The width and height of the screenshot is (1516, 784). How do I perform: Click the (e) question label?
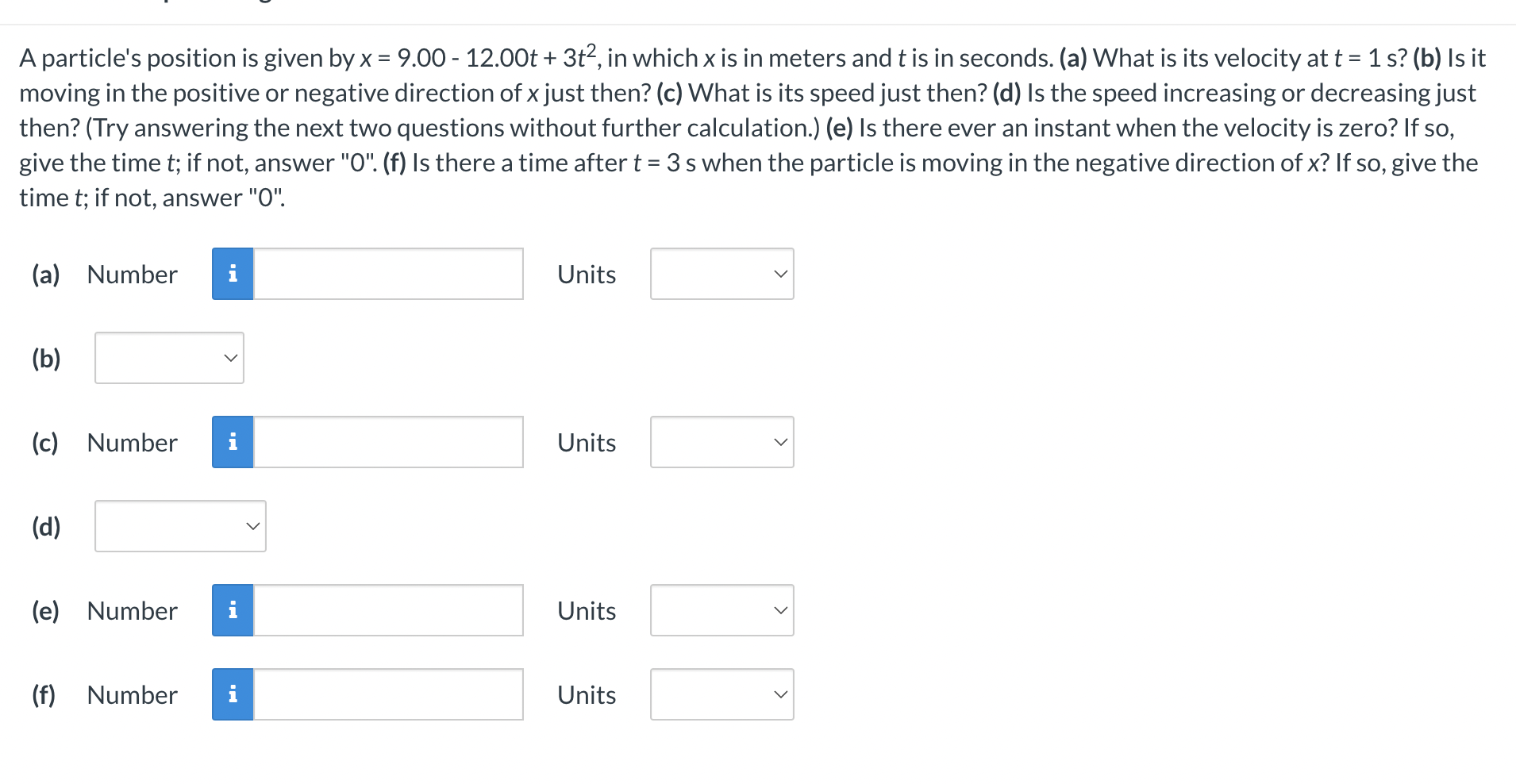click(45, 609)
